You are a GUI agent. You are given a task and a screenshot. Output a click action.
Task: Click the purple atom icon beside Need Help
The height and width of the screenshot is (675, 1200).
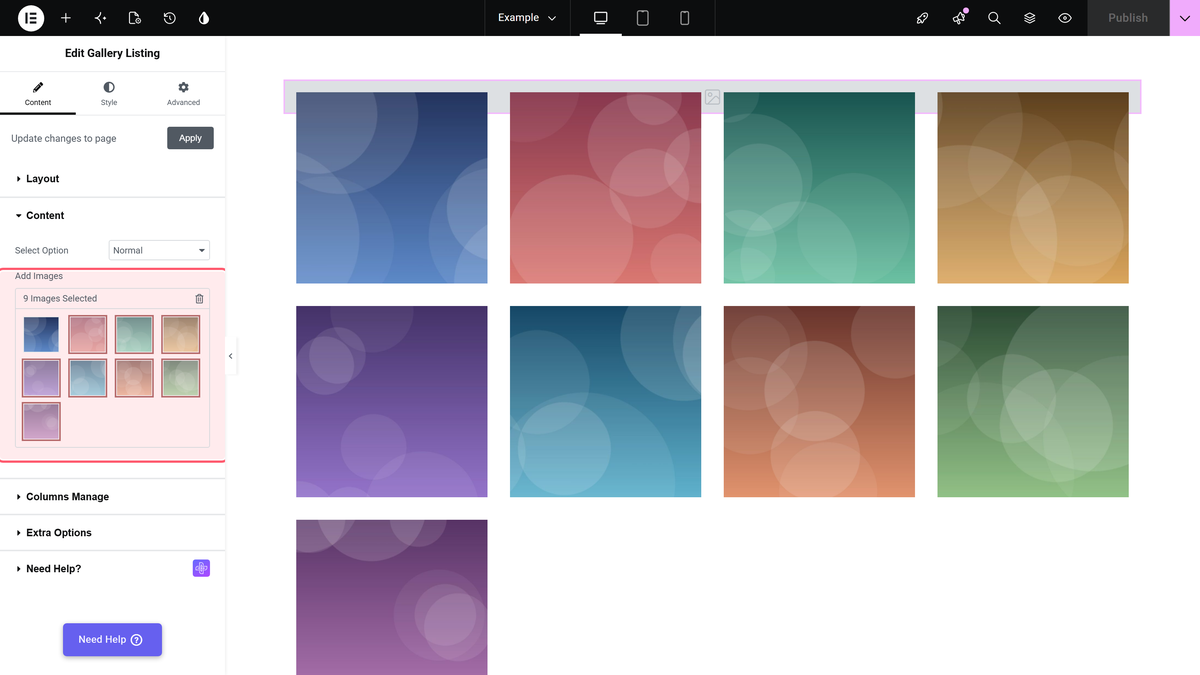pos(201,568)
